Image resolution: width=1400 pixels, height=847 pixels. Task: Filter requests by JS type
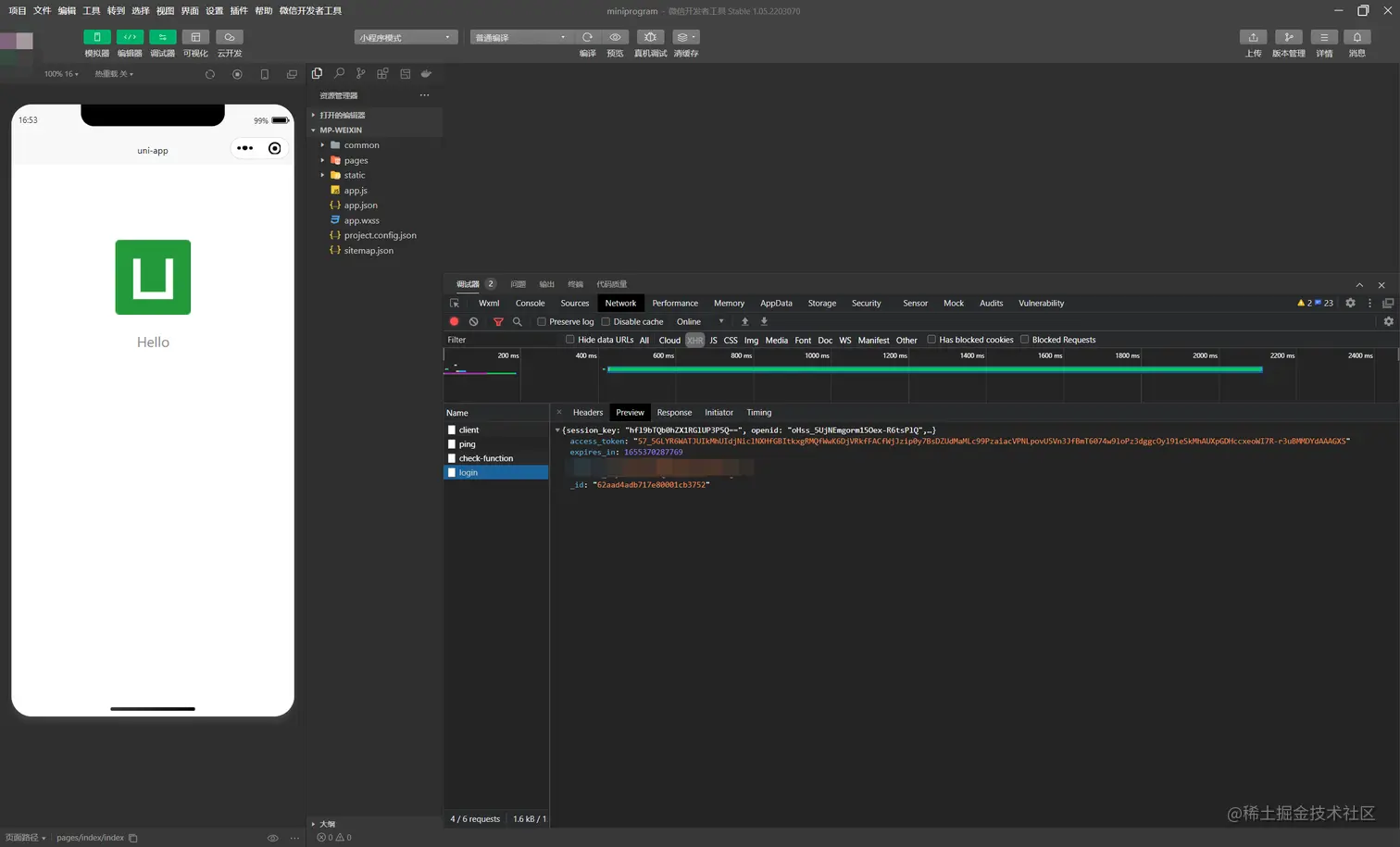tap(713, 341)
